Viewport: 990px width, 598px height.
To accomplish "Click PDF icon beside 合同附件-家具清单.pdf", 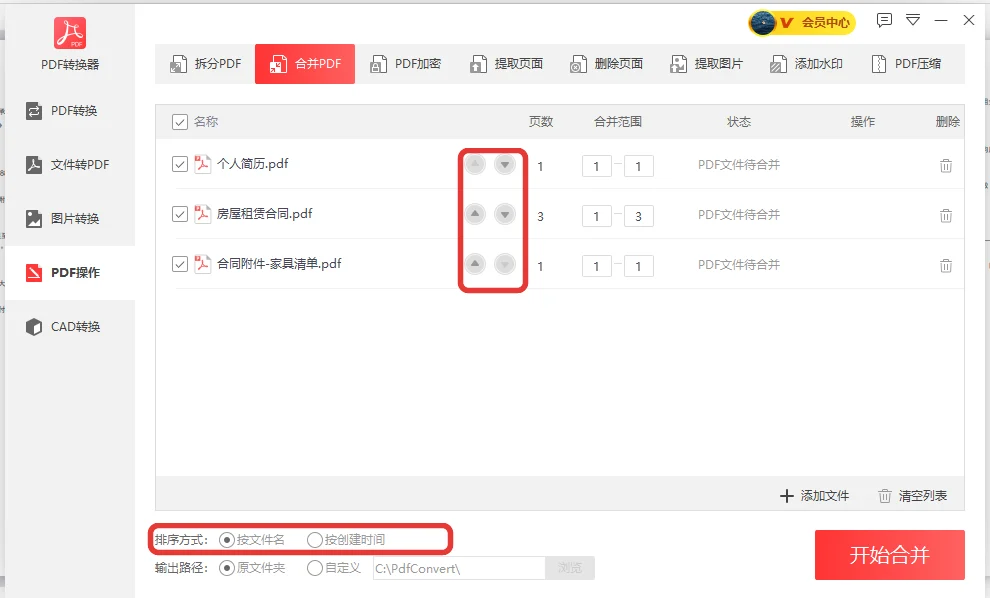I will [x=202, y=264].
